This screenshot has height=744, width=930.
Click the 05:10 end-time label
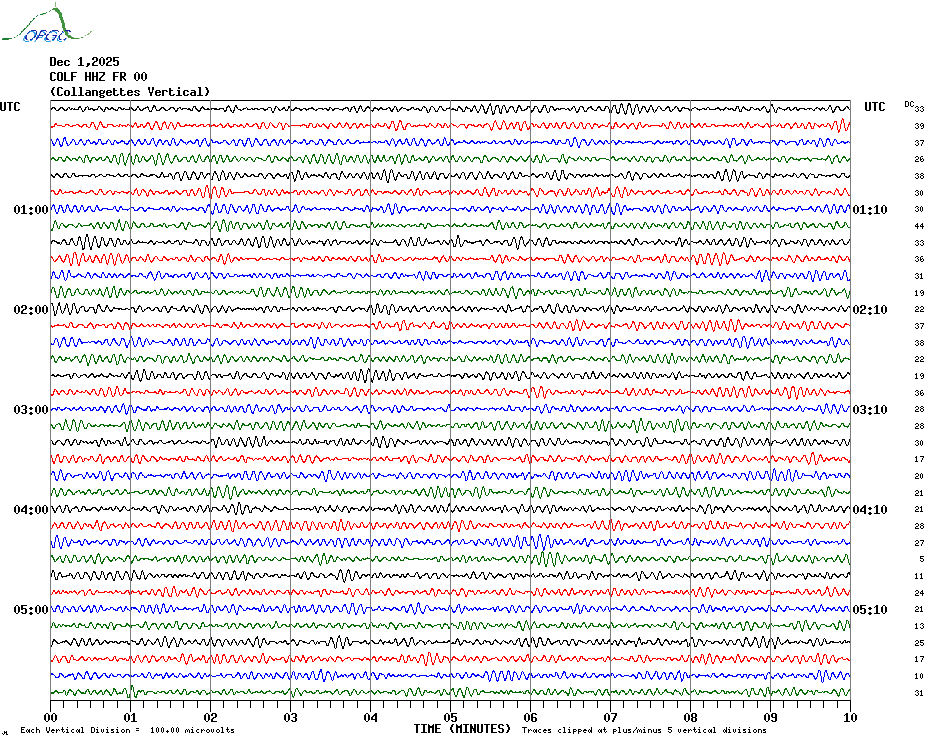click(870, 610)
